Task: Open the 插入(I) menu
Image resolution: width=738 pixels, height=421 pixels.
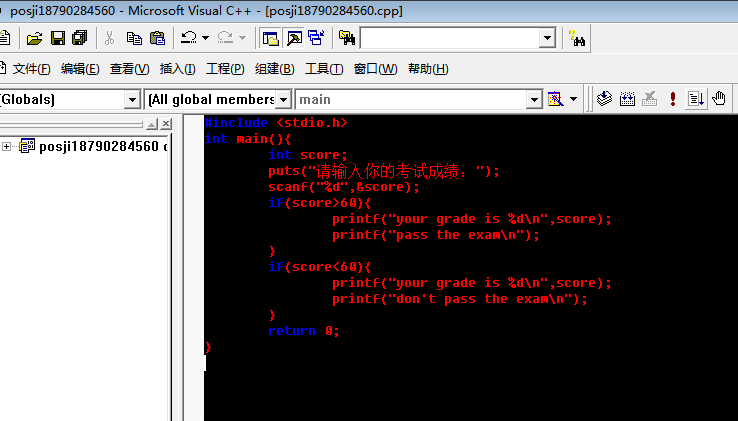Action: 177,69
